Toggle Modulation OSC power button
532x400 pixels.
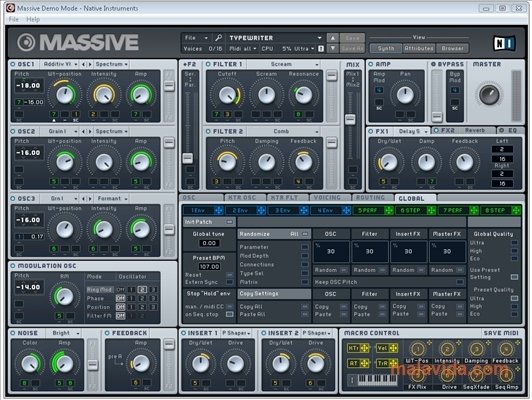[x=13, y=266]
